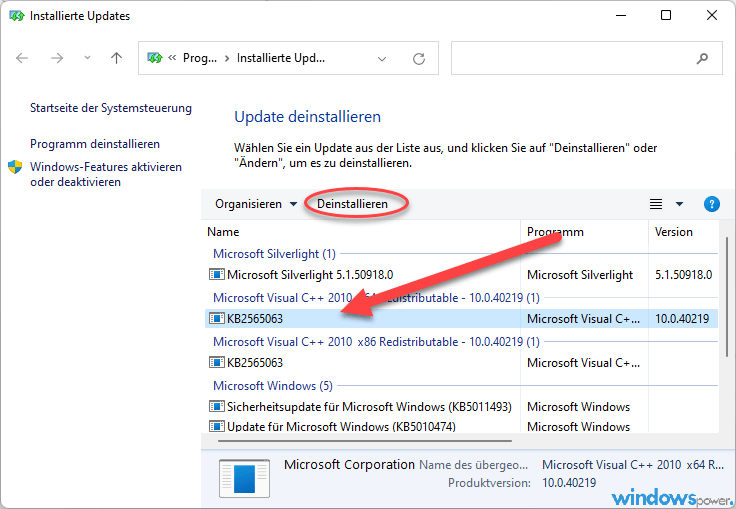
Task: Click the details pane update thumbnail
Action: point(244,478)
